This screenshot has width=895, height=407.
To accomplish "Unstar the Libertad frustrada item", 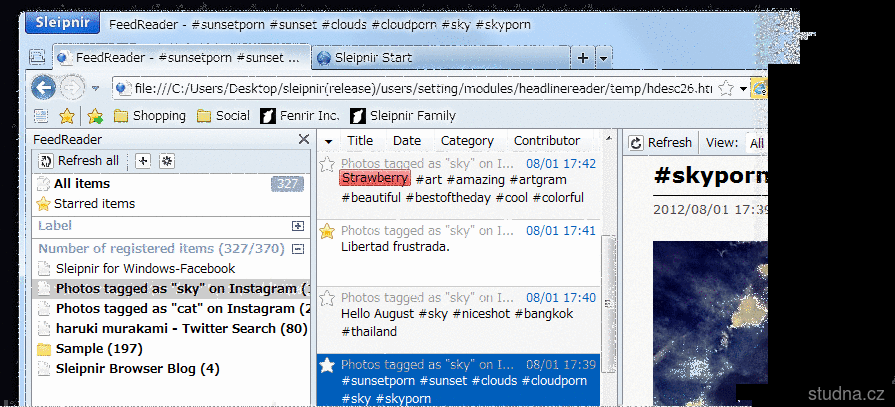I will tap(327, 231).
